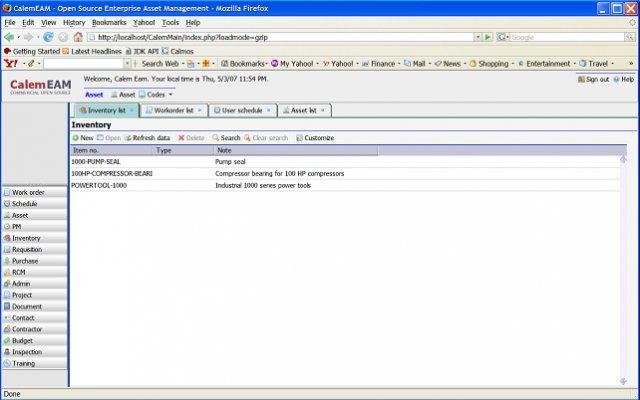Click the Document sidebar icon
The height and width of the screenshot is (400, 640).
7,306
